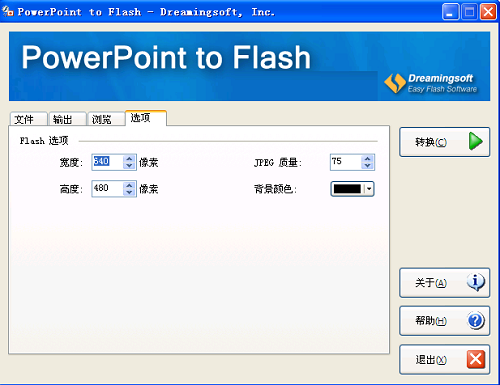
Task: Click the blue question mark icon
Action: [476, 321]
